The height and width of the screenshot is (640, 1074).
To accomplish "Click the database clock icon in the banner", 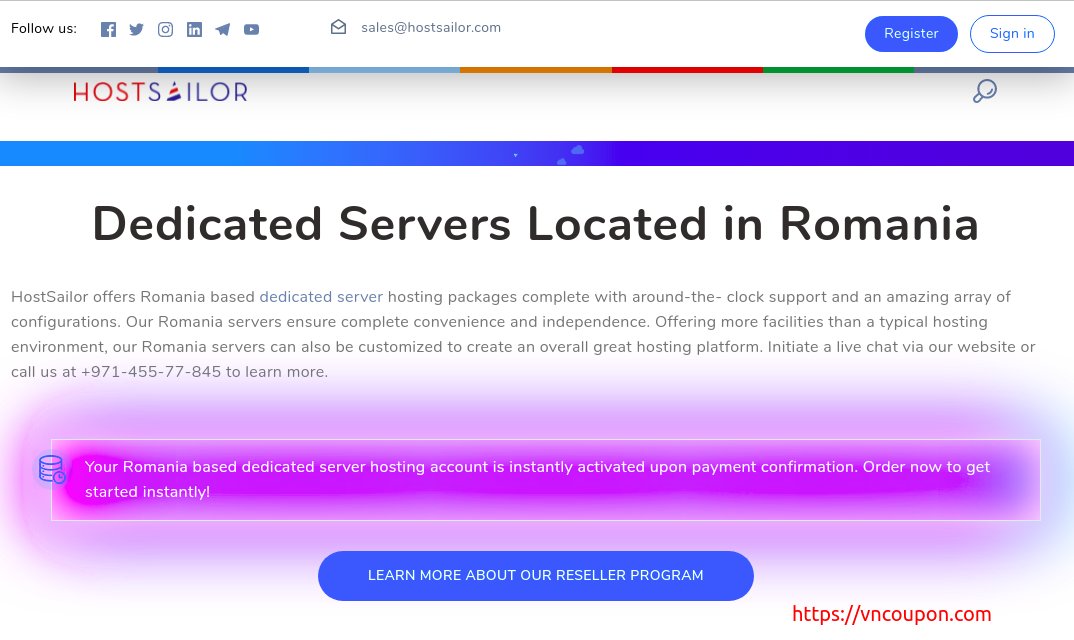I will (x=52, y=470).
